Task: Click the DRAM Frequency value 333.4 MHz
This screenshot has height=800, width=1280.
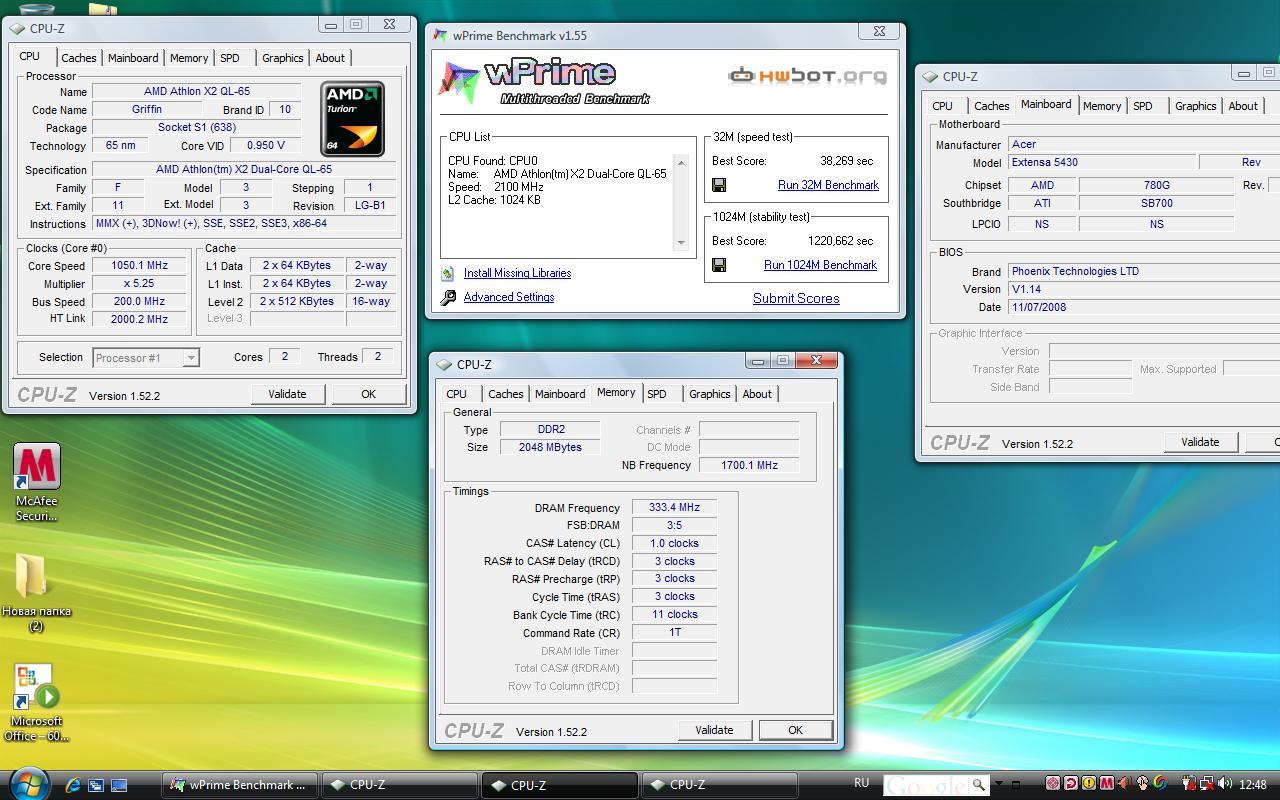Action: coord(674,507)
